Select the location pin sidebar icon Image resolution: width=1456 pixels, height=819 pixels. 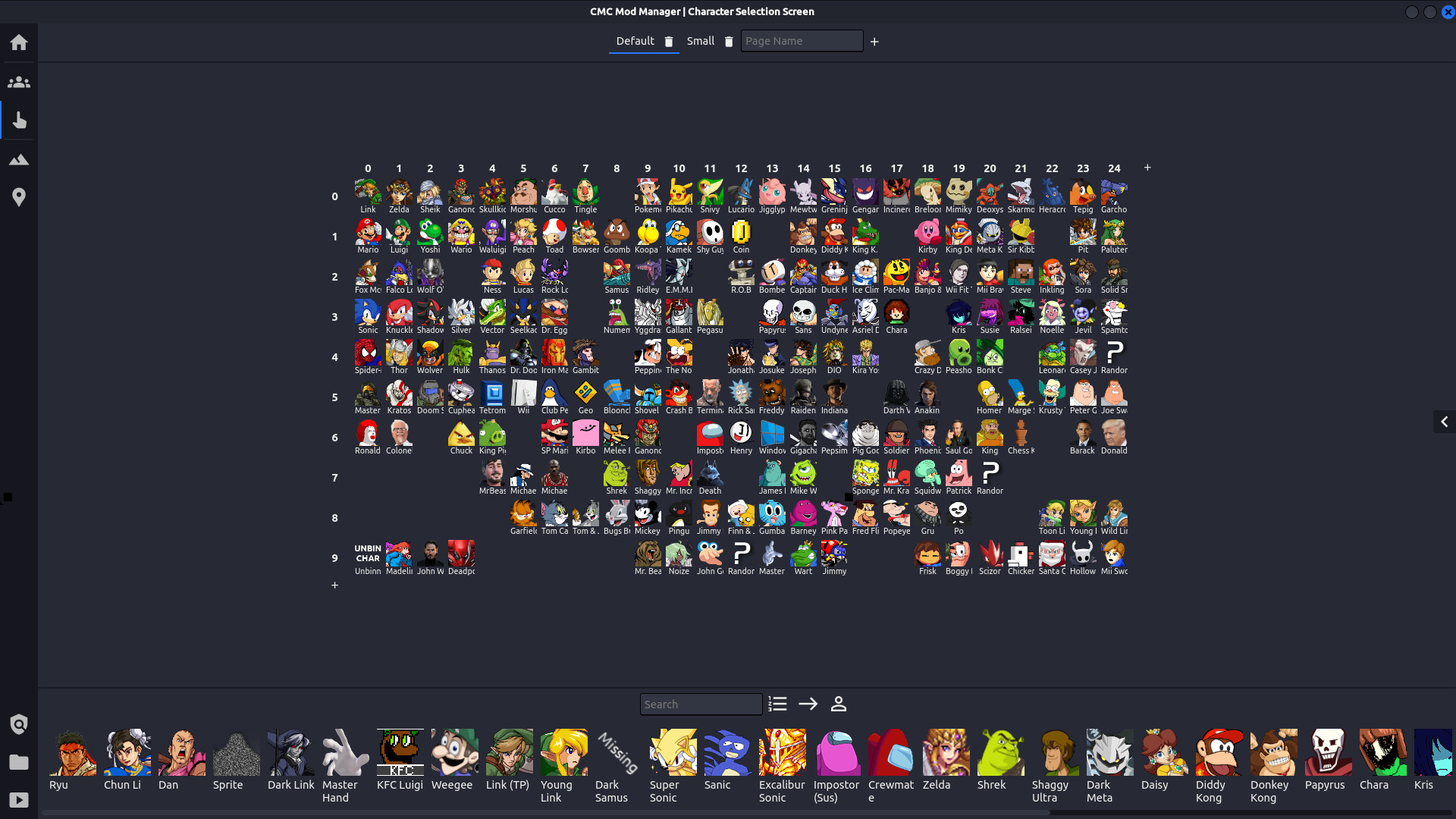point(18,197)
